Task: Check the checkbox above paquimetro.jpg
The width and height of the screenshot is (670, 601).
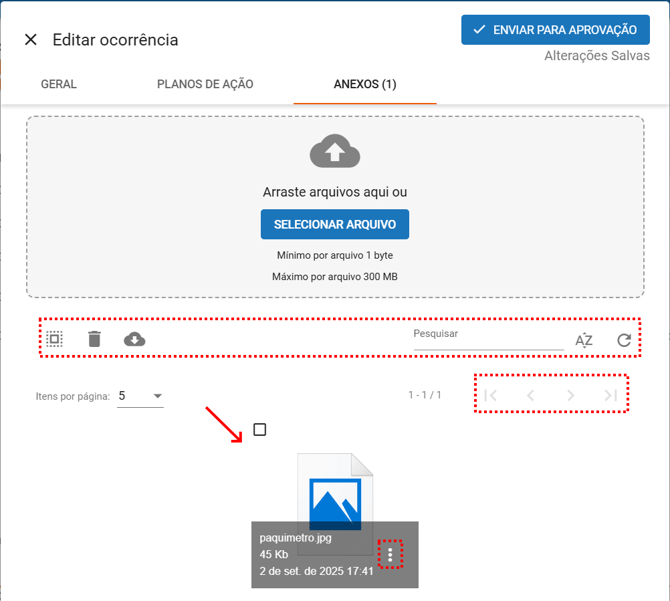Action: pyautogui.click(x=260, y=430)
